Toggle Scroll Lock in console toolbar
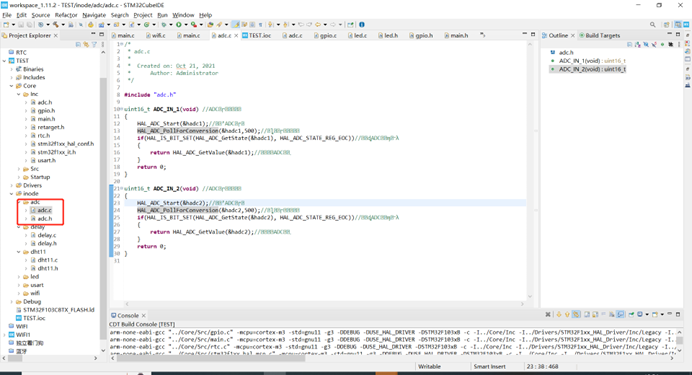692x375 pixels. [x=595, y=314]
